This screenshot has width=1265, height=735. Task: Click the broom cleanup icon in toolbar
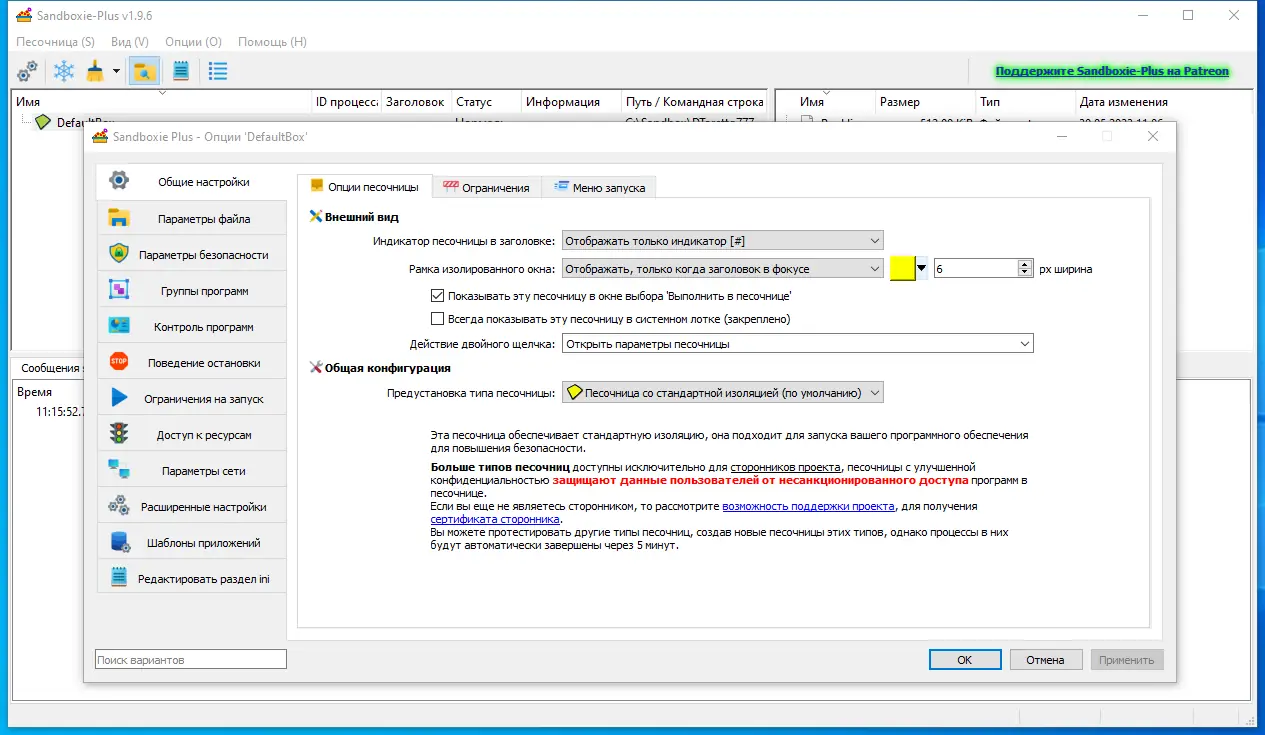[x=95, y=71]
